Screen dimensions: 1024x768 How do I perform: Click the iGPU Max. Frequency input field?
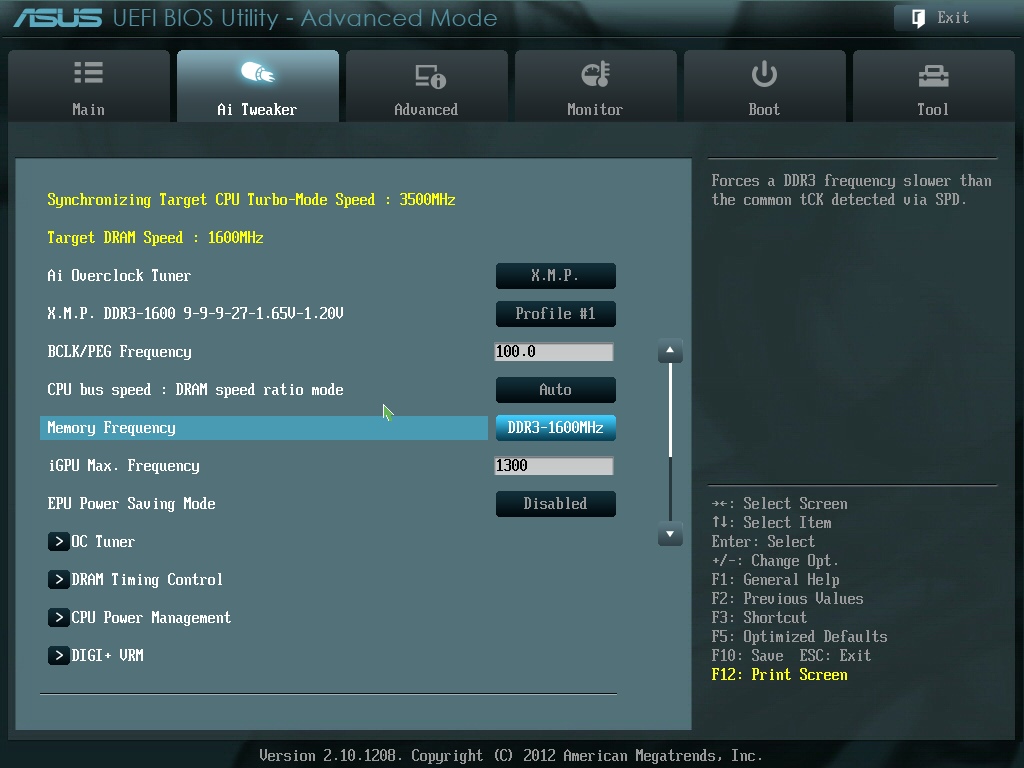[x=554, y=466]
